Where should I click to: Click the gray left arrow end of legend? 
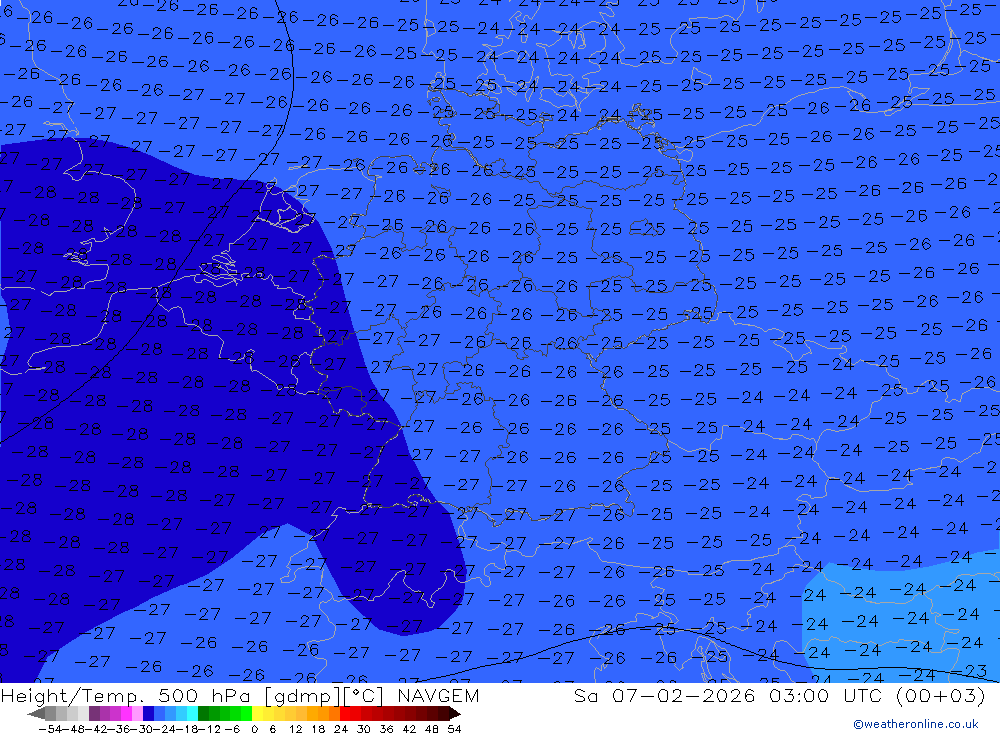(x=36, y=713)
